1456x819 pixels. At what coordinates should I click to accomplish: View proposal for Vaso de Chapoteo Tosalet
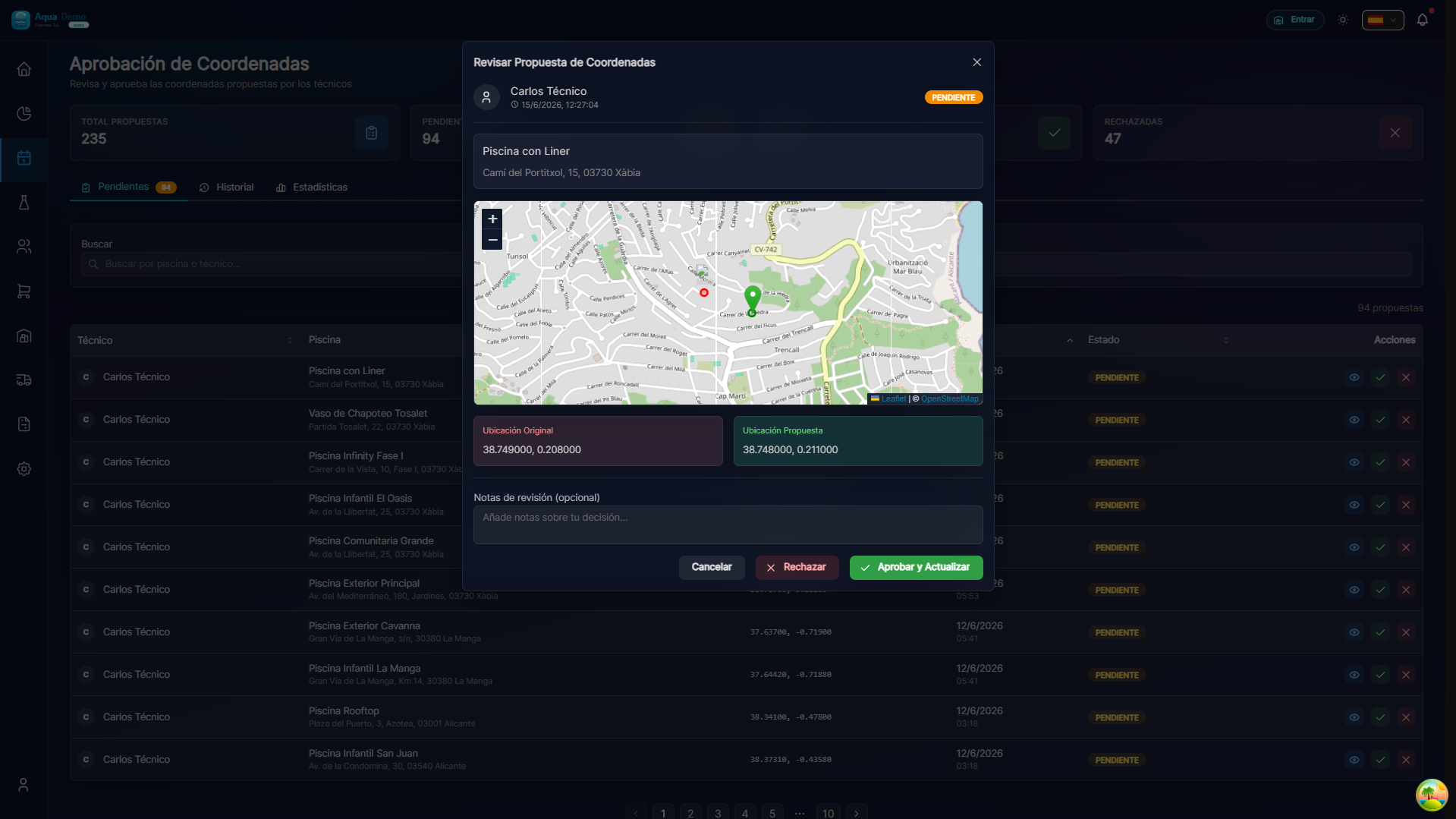[1354, 420]
